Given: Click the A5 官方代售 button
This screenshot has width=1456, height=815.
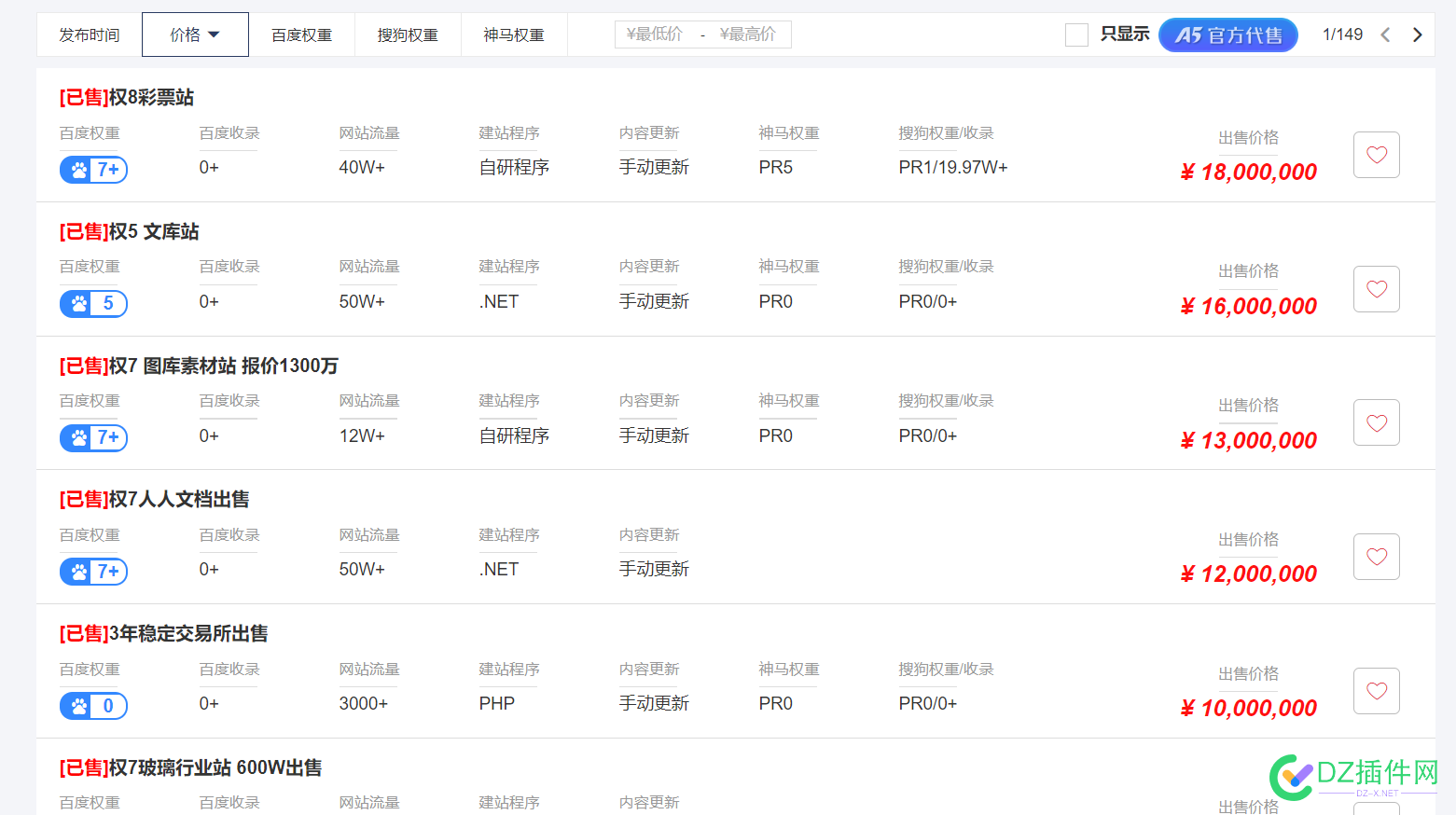Looking at the screenshot, I should tap(1227, 35).
